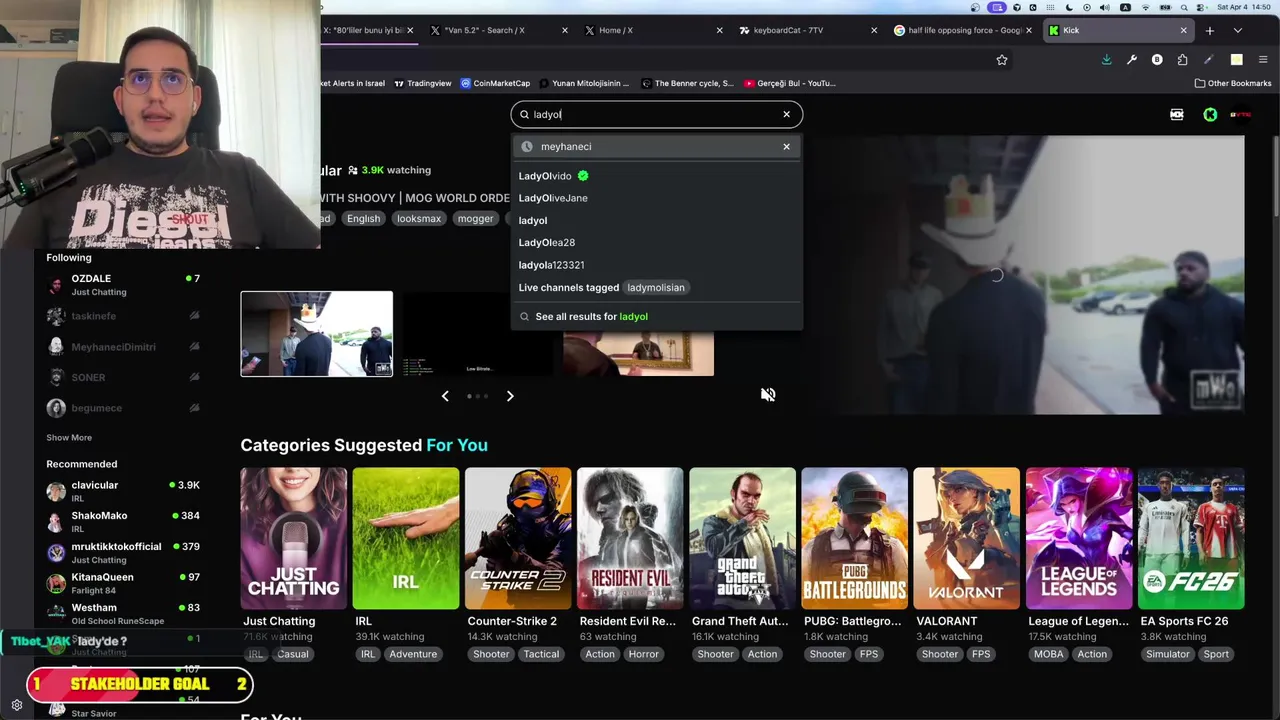This screenshot has height=720, width=1280.
Task: Open Tradingview bookmark
Action: 423,83
